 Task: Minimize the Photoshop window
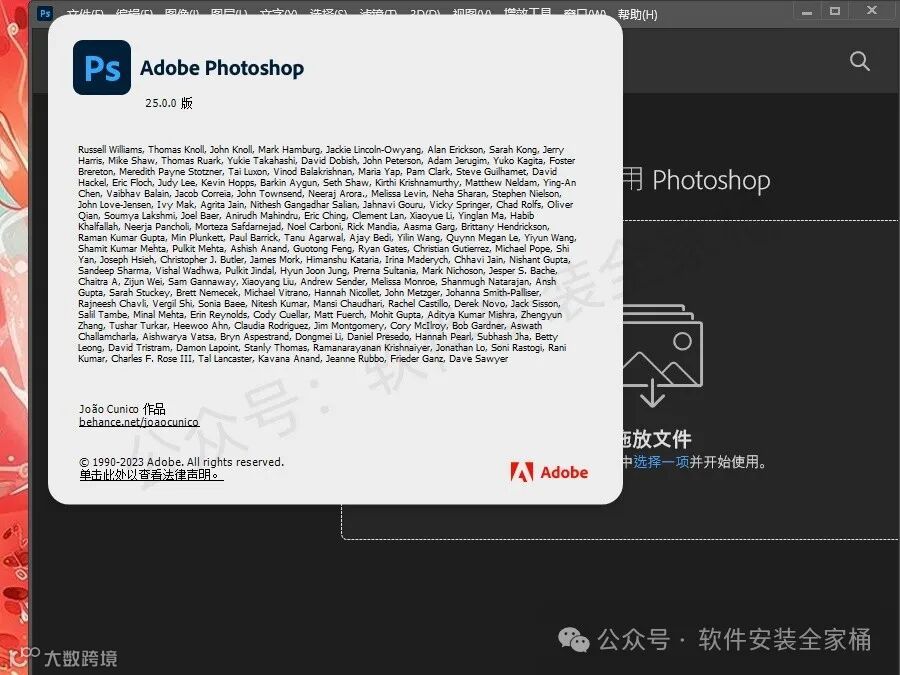tap(806, 11)
